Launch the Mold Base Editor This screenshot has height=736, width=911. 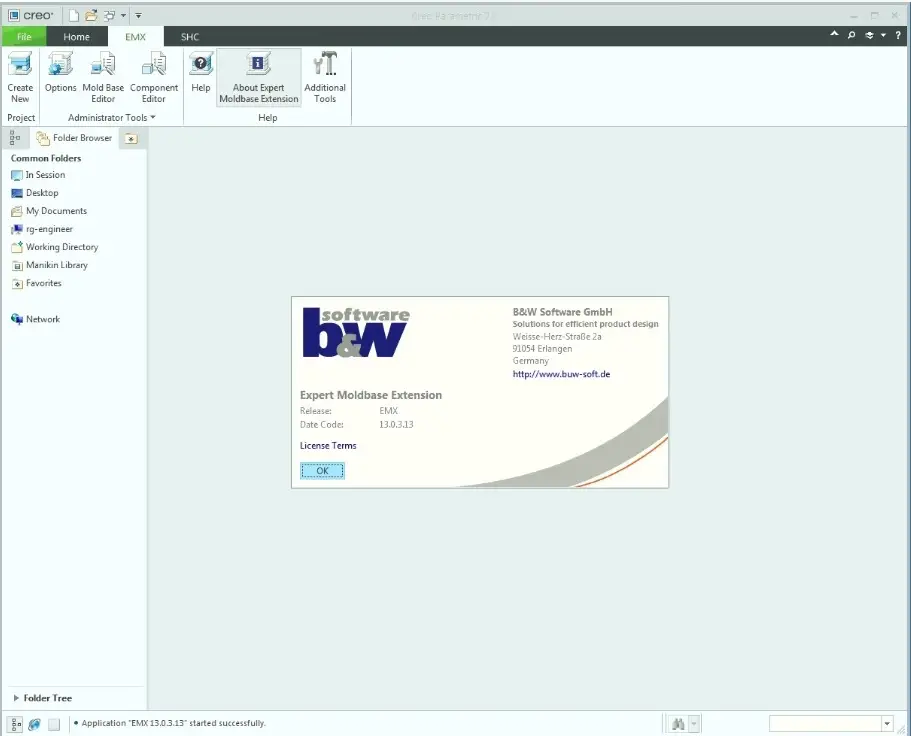pos(103,77)
